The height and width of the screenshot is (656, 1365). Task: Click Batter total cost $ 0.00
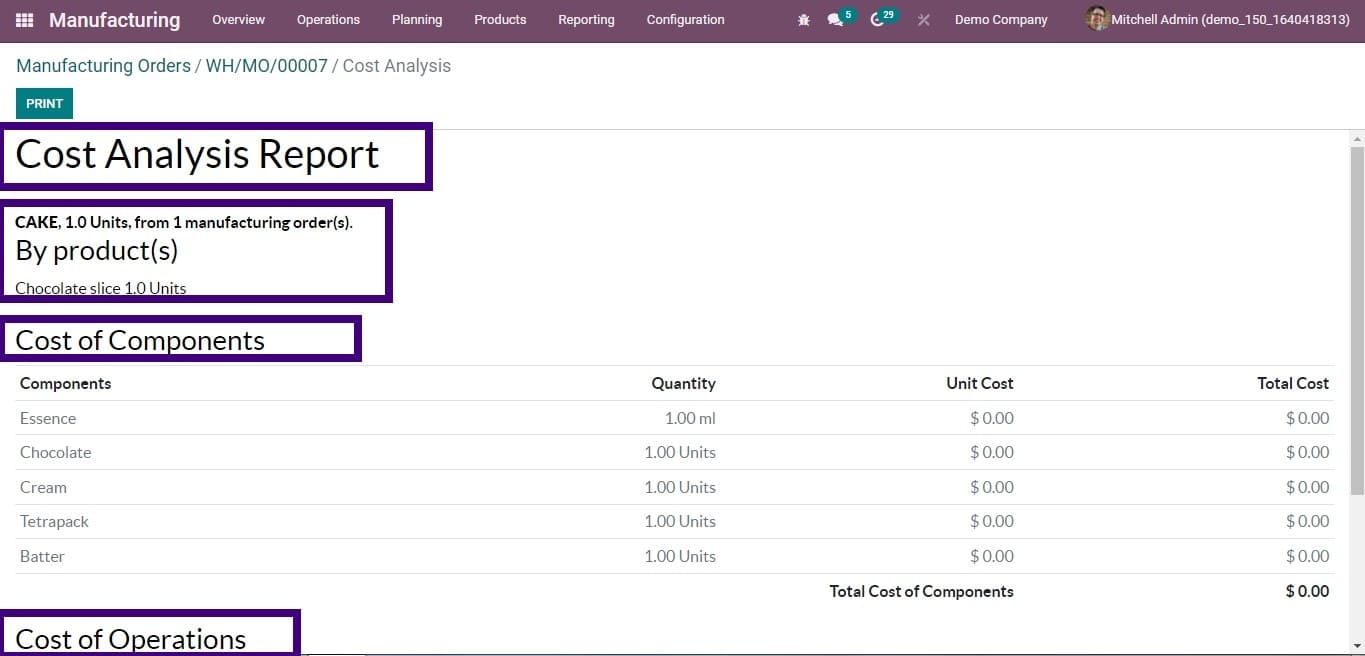(1307, 556)
